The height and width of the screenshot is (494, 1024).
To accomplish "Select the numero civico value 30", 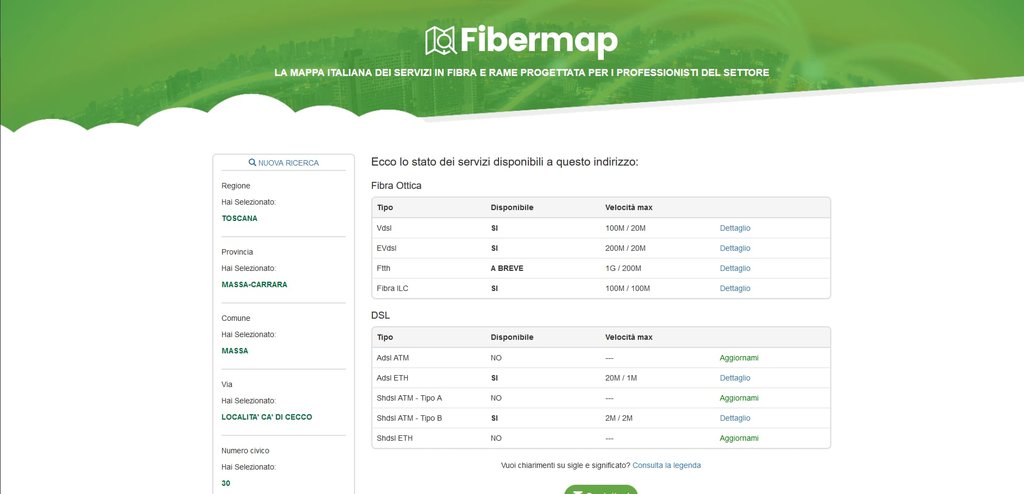I will click(226, 484).
